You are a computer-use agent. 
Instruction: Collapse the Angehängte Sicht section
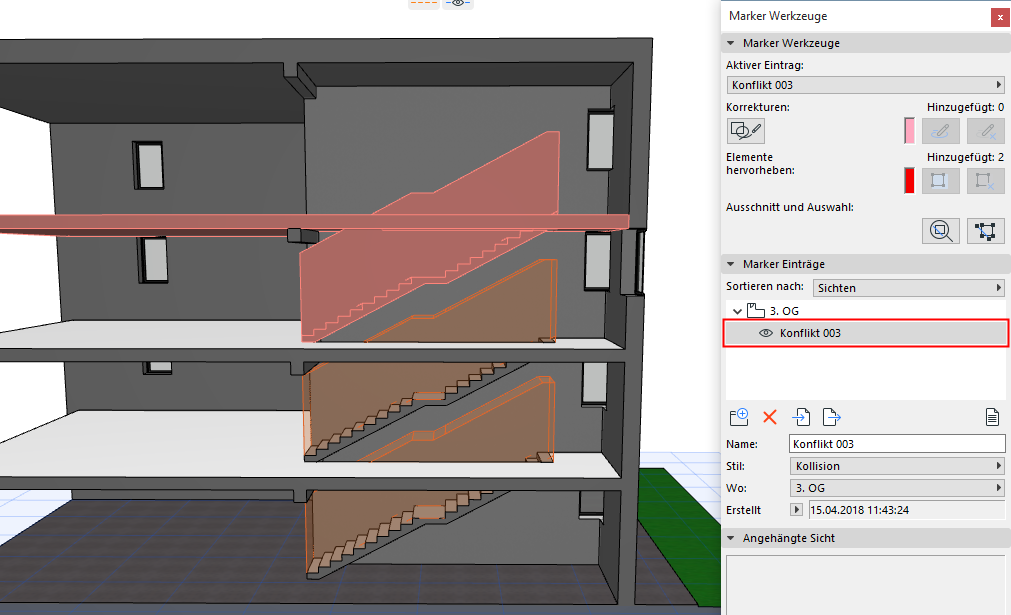click(x=731, y=538)
